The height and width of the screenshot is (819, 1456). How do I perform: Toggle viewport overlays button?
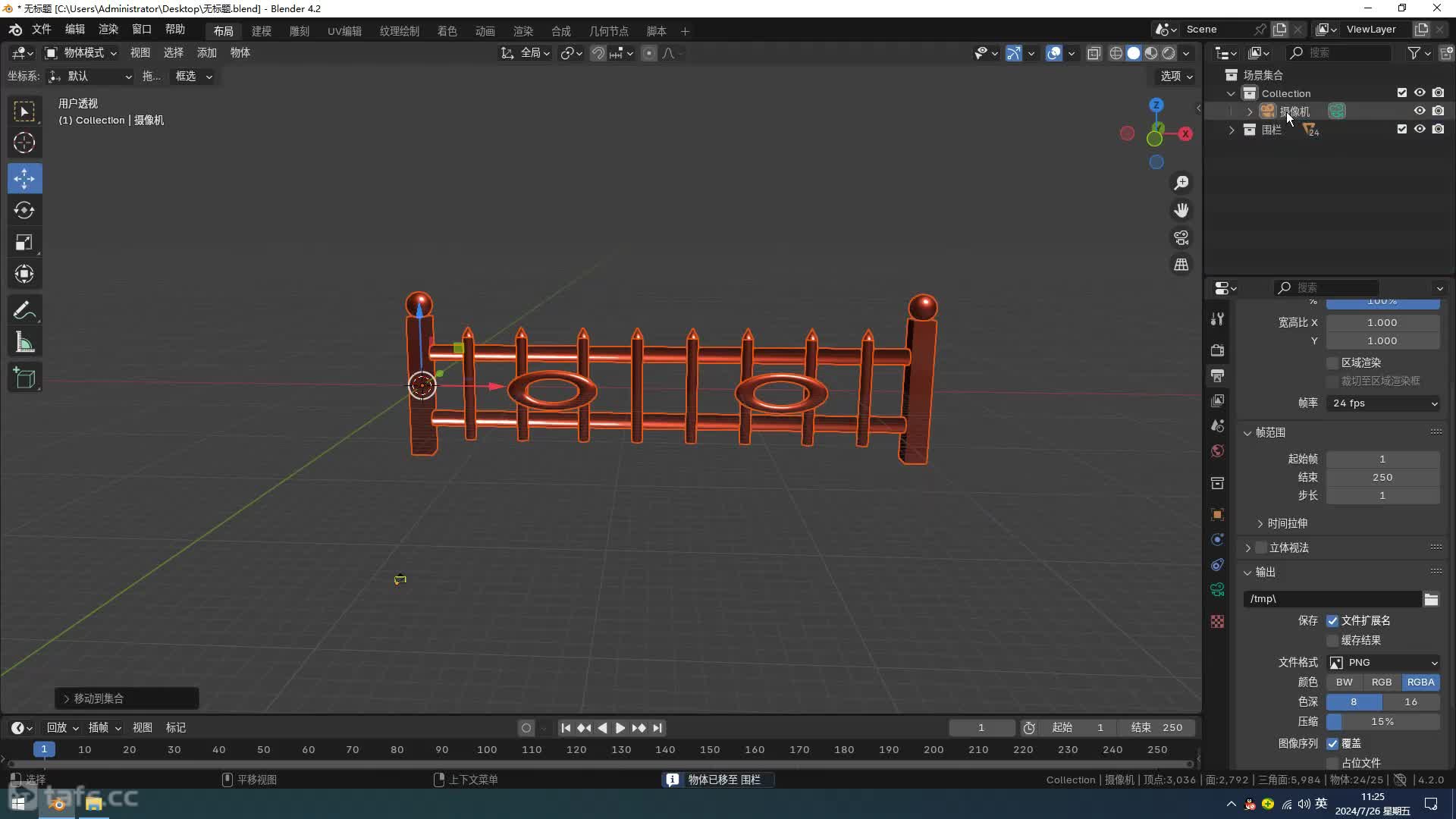(1054, 53)
